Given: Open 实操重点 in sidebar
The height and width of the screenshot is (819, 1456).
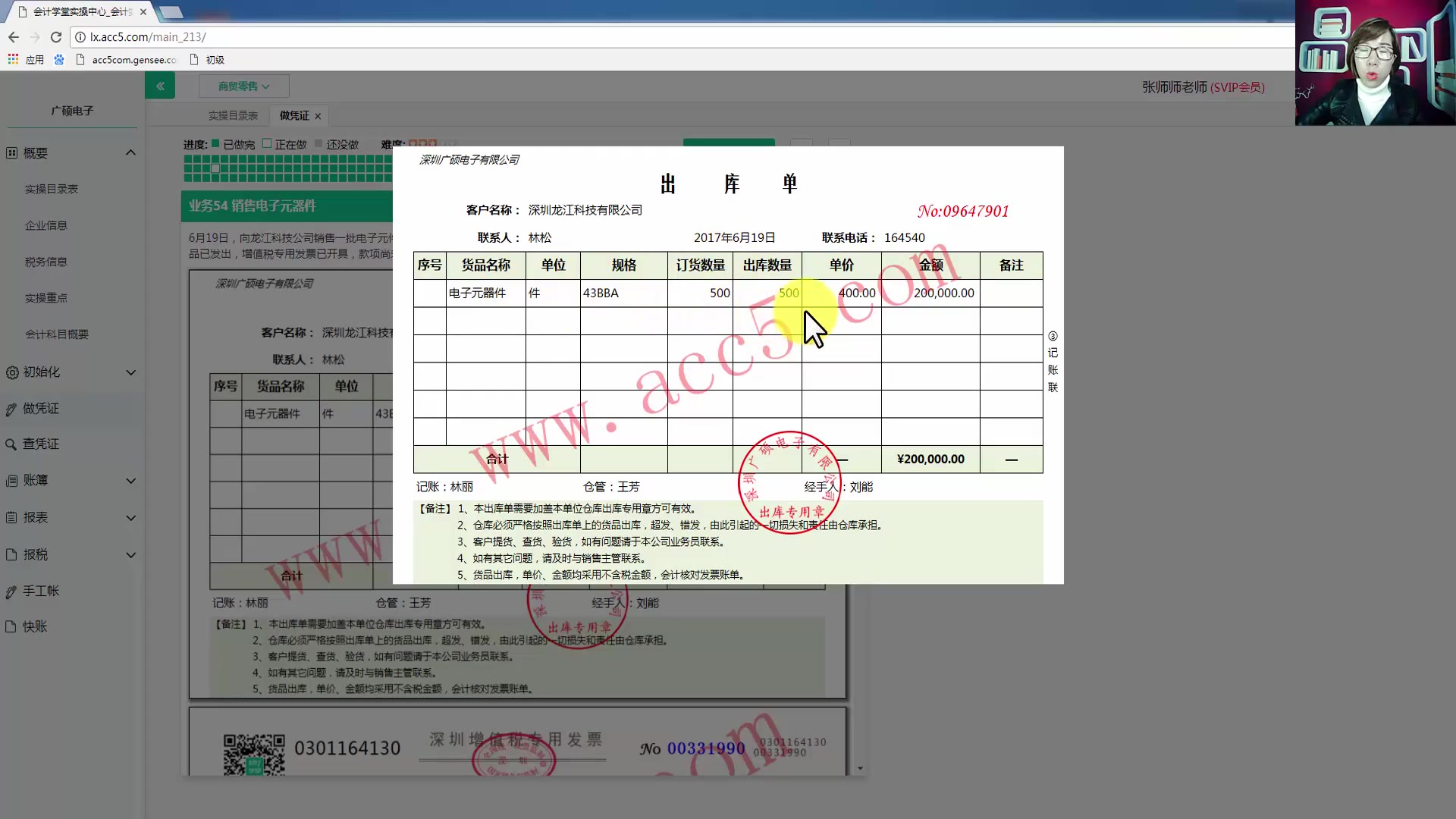Looking at the screenshot, I should [x=46, y=298].
